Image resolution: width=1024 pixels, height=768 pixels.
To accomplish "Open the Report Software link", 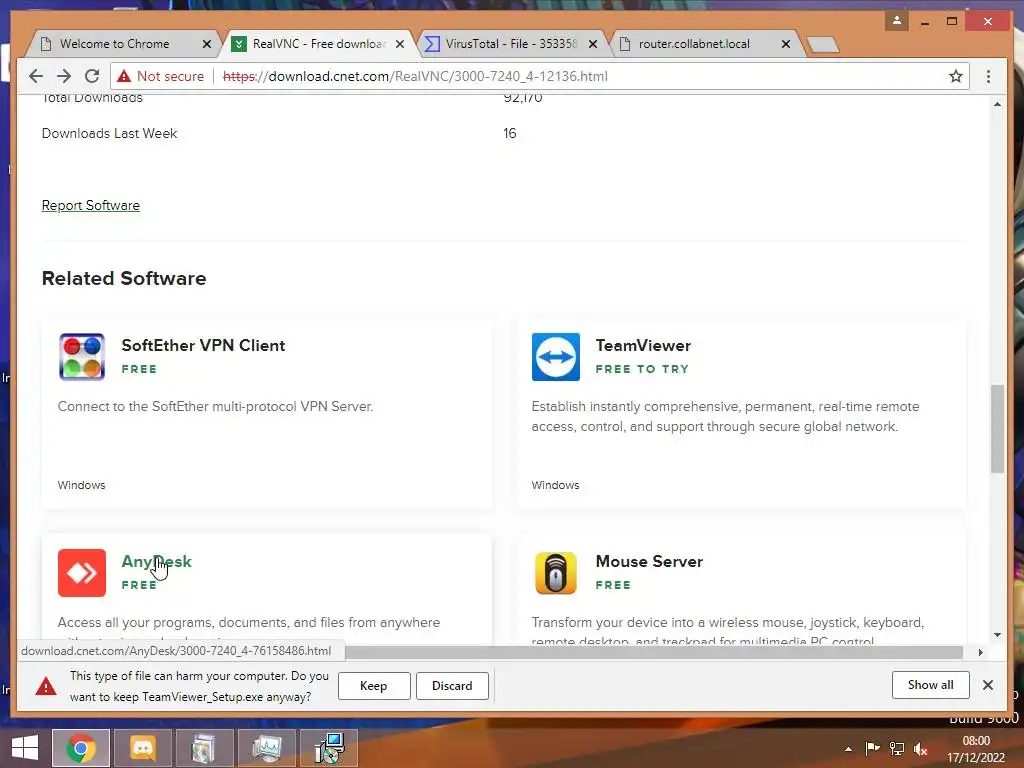I will [x=91, y=206].
